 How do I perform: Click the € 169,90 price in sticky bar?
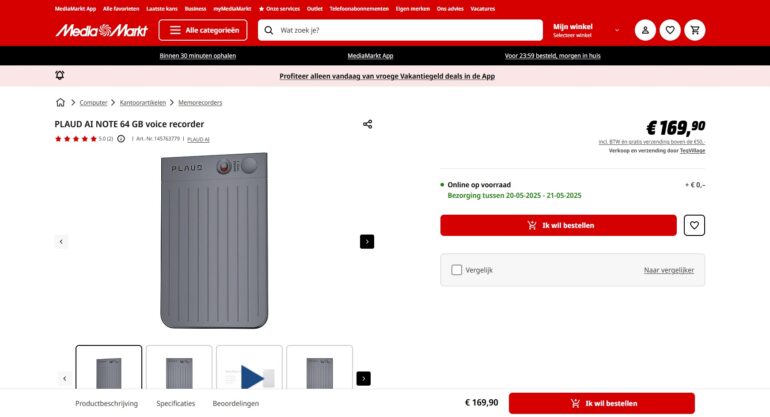pyautogui.click(x=481, y=403)
